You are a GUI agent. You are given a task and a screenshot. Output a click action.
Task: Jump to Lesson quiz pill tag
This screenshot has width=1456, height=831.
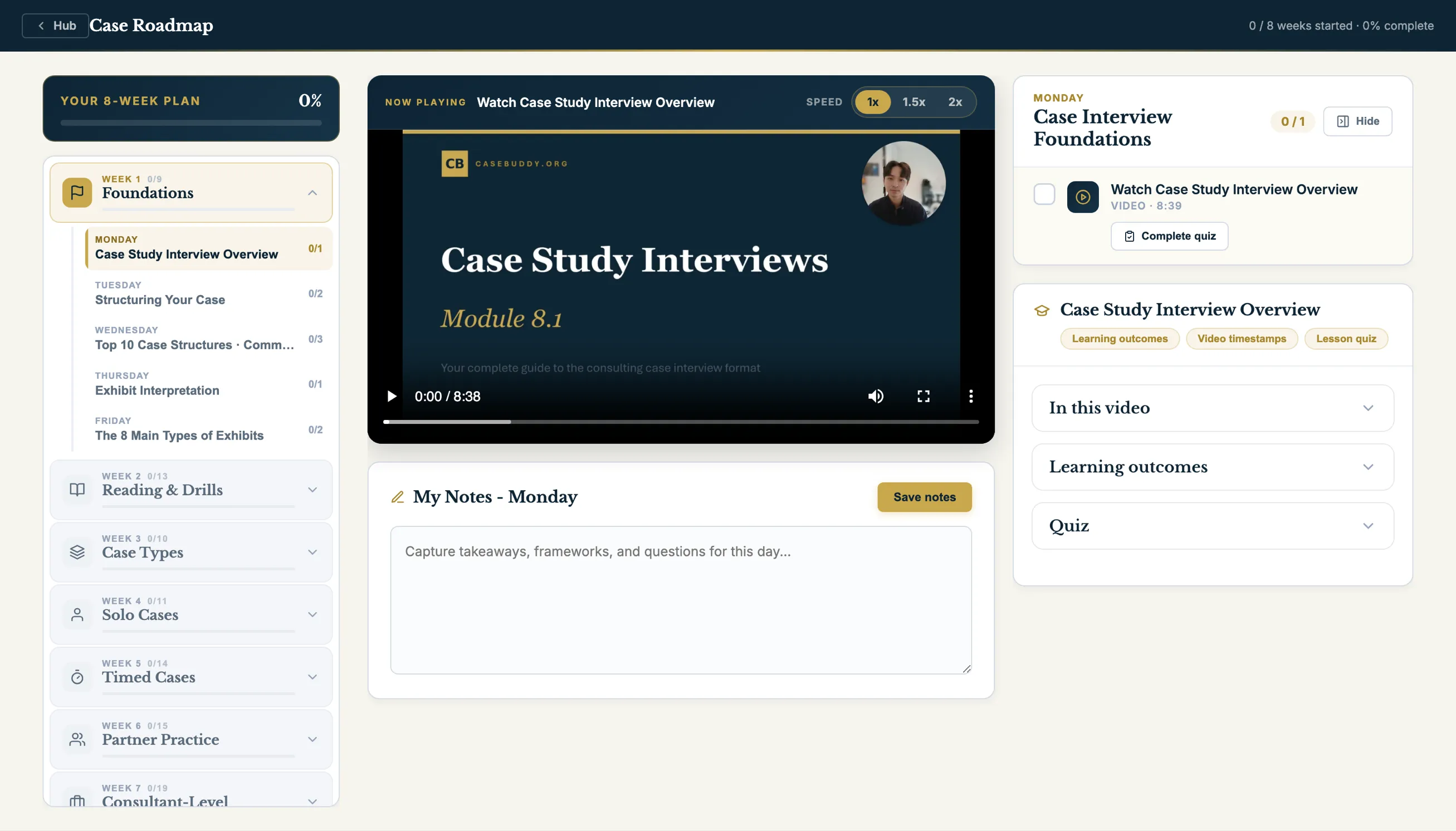(1346, 339)
